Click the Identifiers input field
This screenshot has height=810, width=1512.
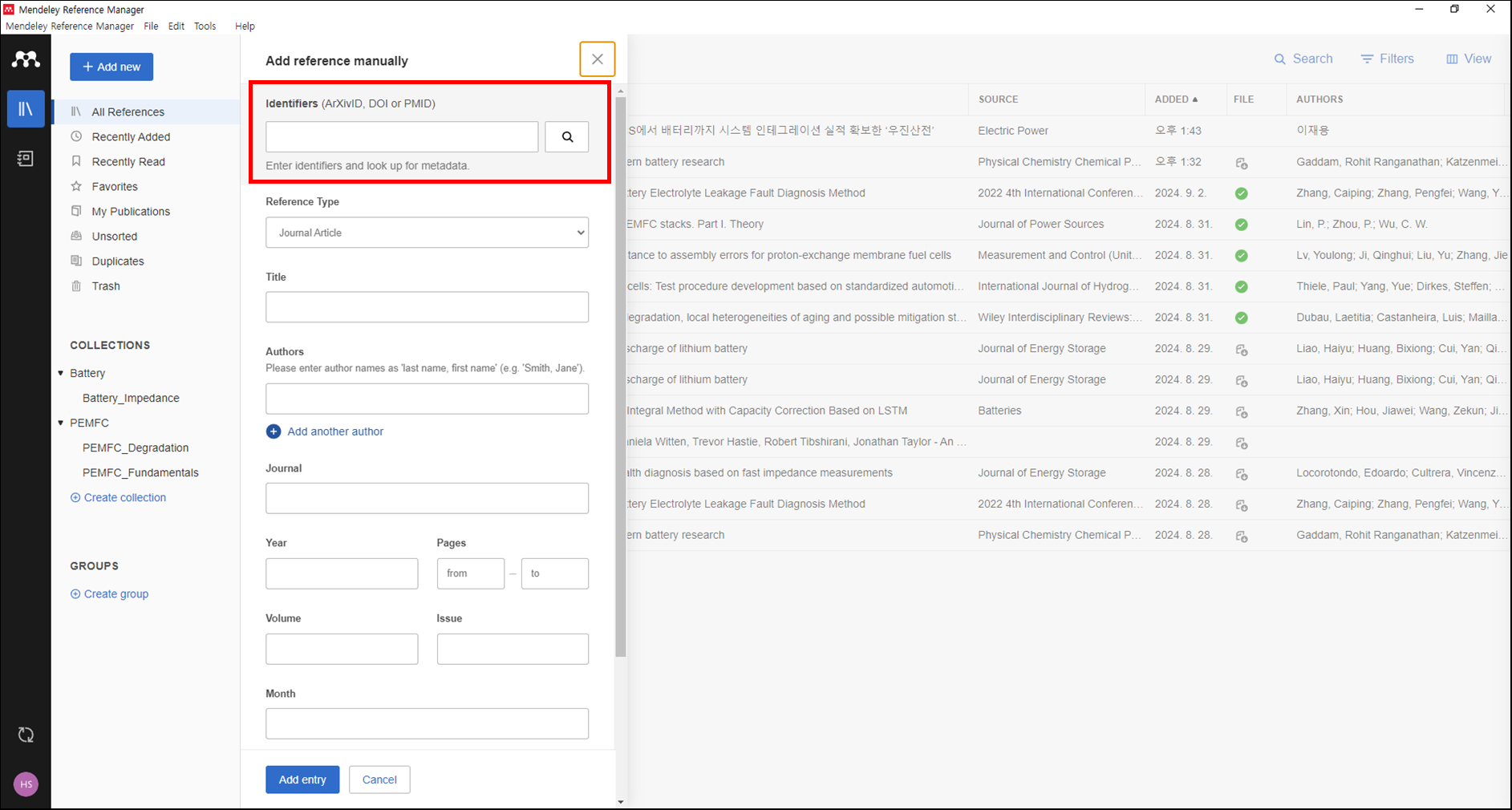pos(402,137)
